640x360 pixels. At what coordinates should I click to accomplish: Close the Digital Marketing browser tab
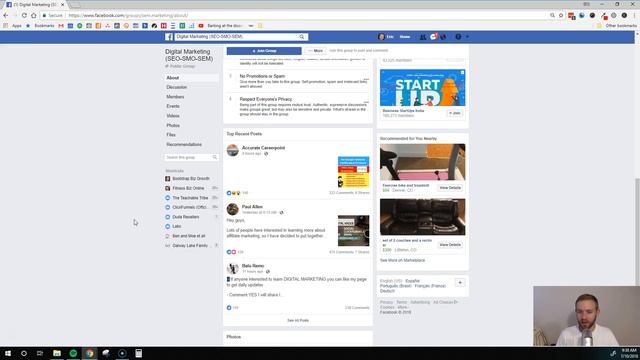tap(62, 4)
